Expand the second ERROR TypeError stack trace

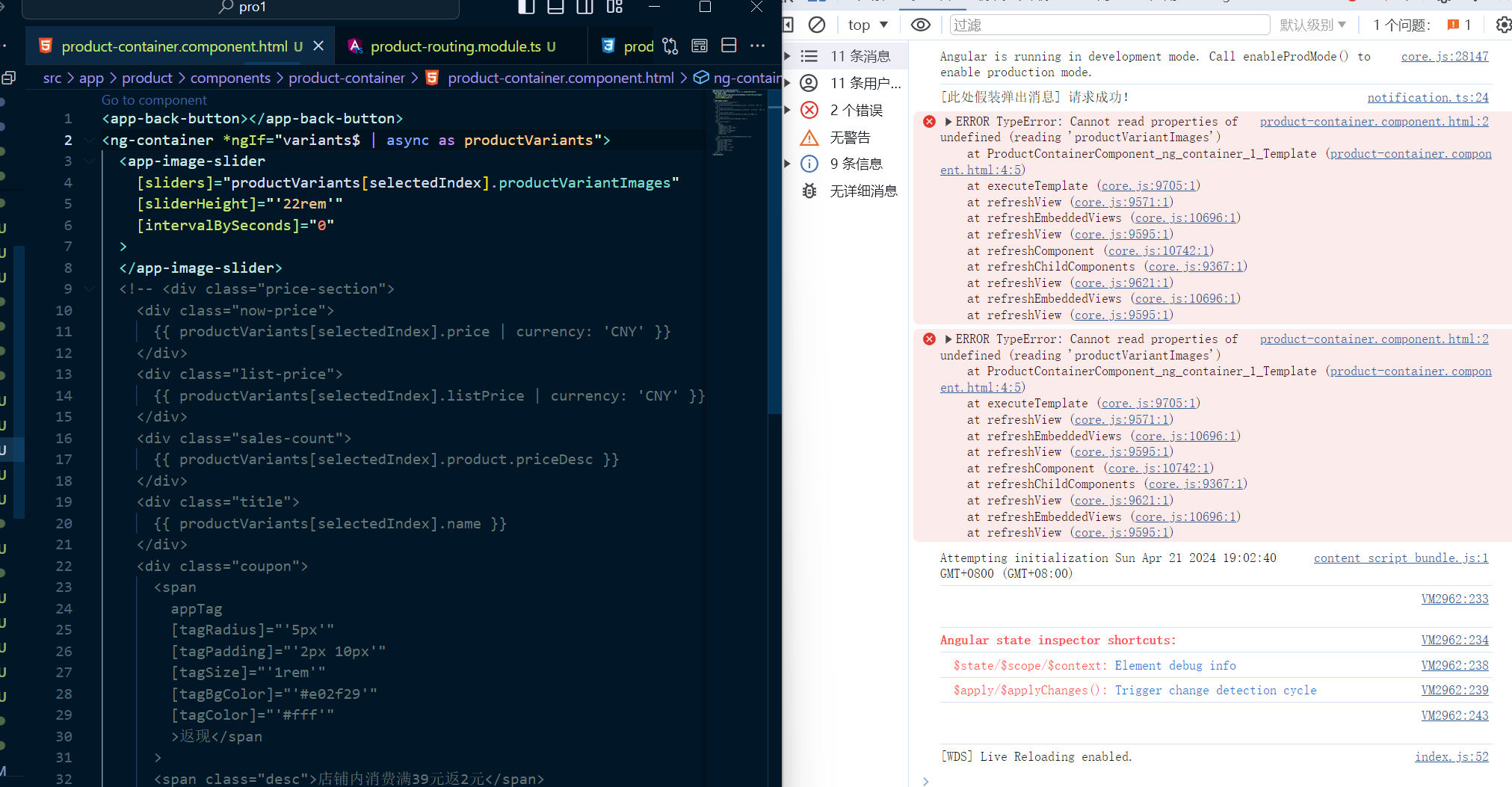click(948, 339)
